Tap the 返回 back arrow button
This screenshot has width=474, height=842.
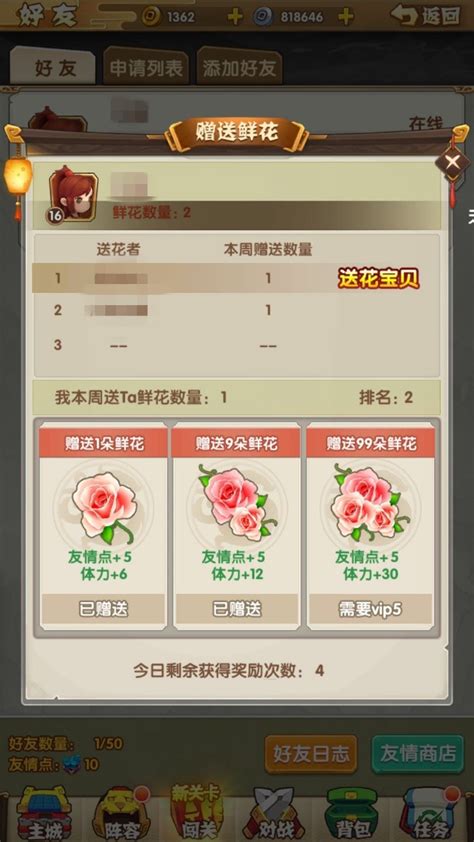(425, 16)
